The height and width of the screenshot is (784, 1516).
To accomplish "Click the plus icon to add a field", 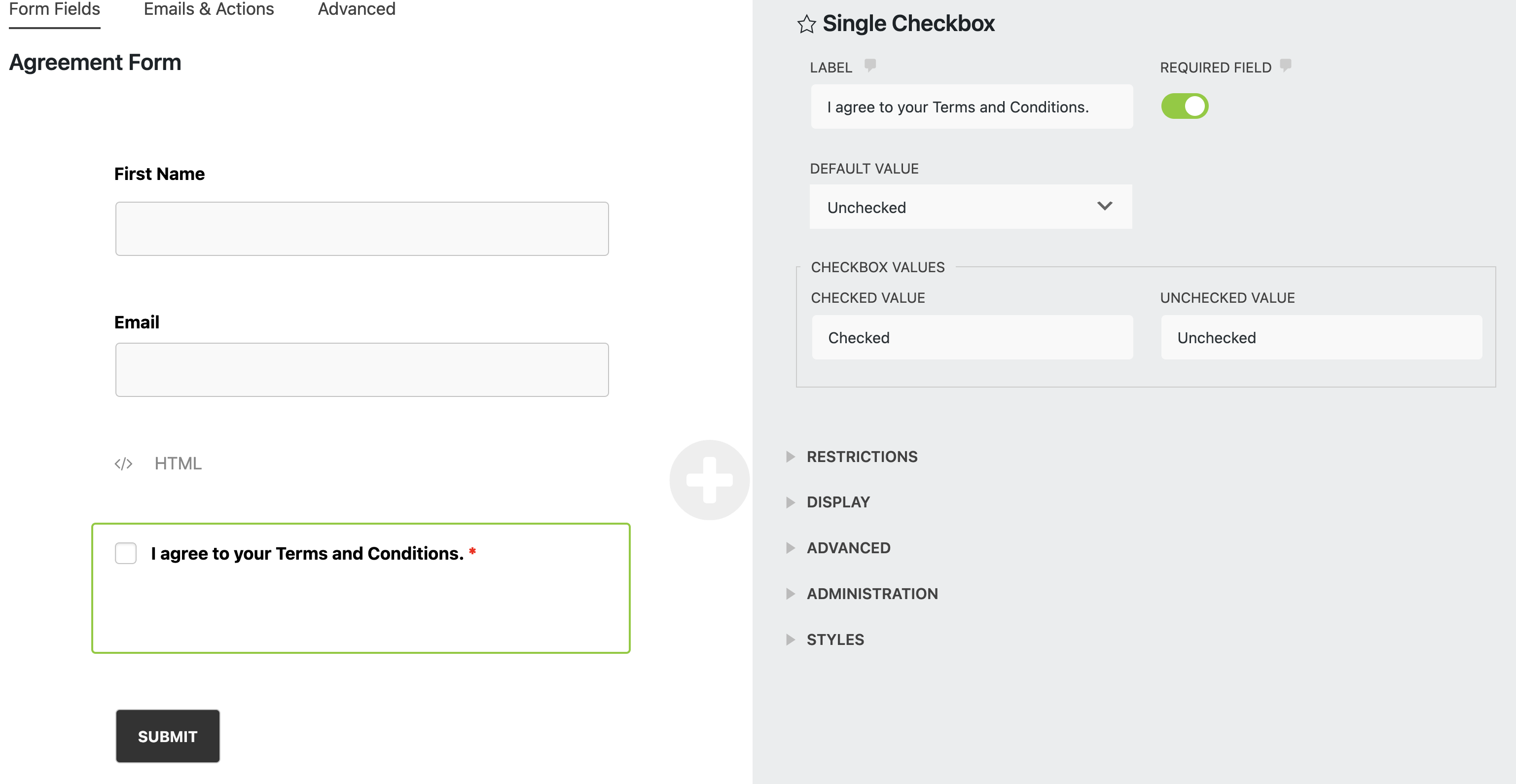I will (x=709, y=480).
